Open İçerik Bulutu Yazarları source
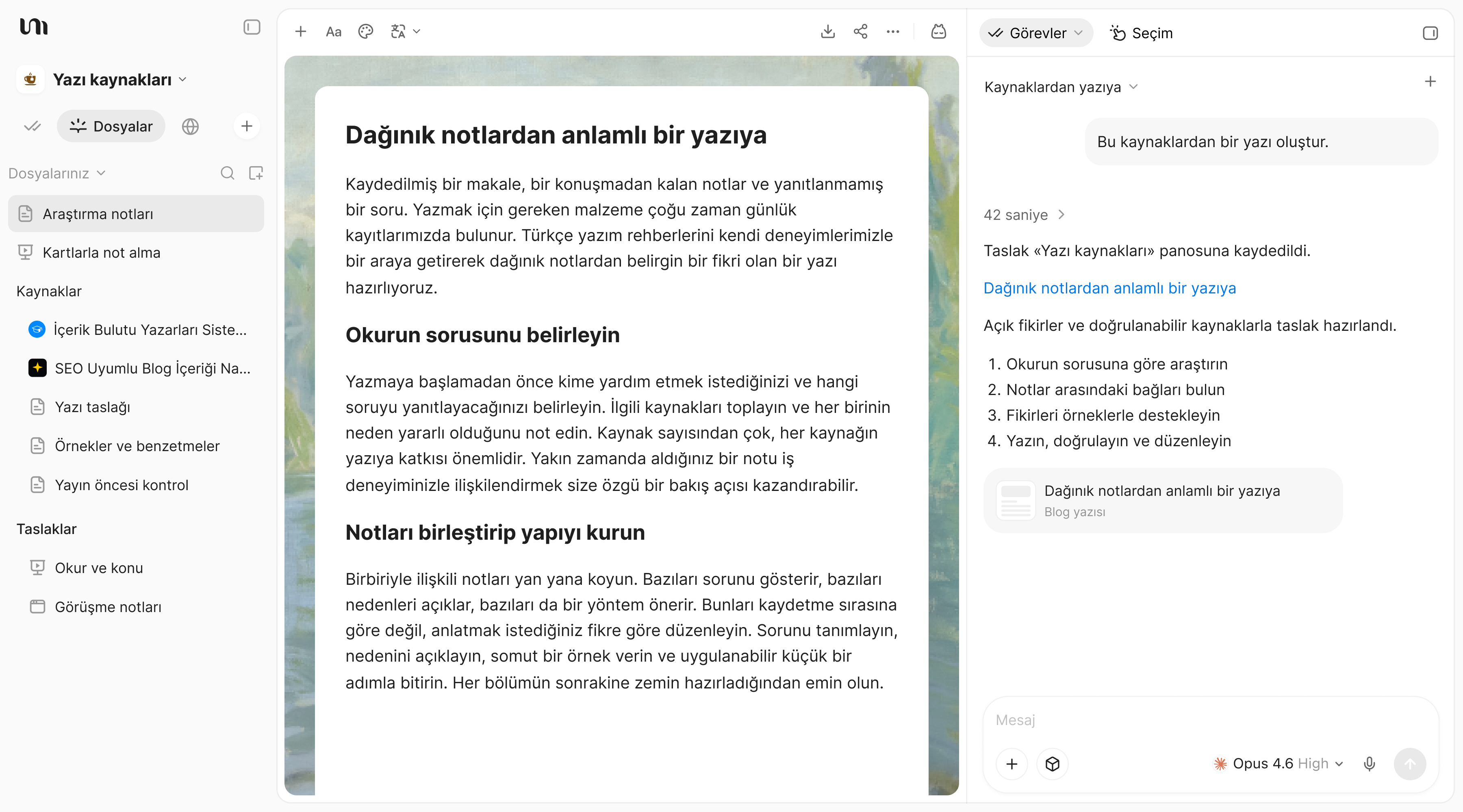 click(138, 329)
